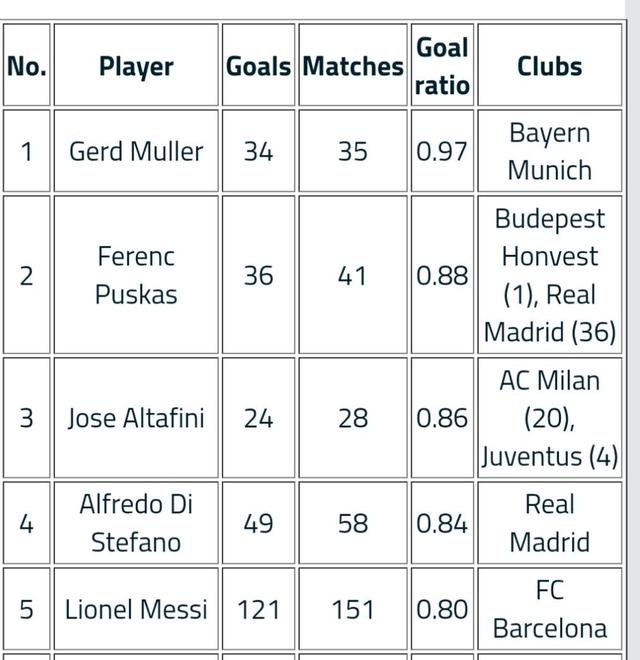Click Altafini's 0.86 goal ratio cell
Image resolution: width=640 pixels, height=660 pixels.
(x=442, y=418)
